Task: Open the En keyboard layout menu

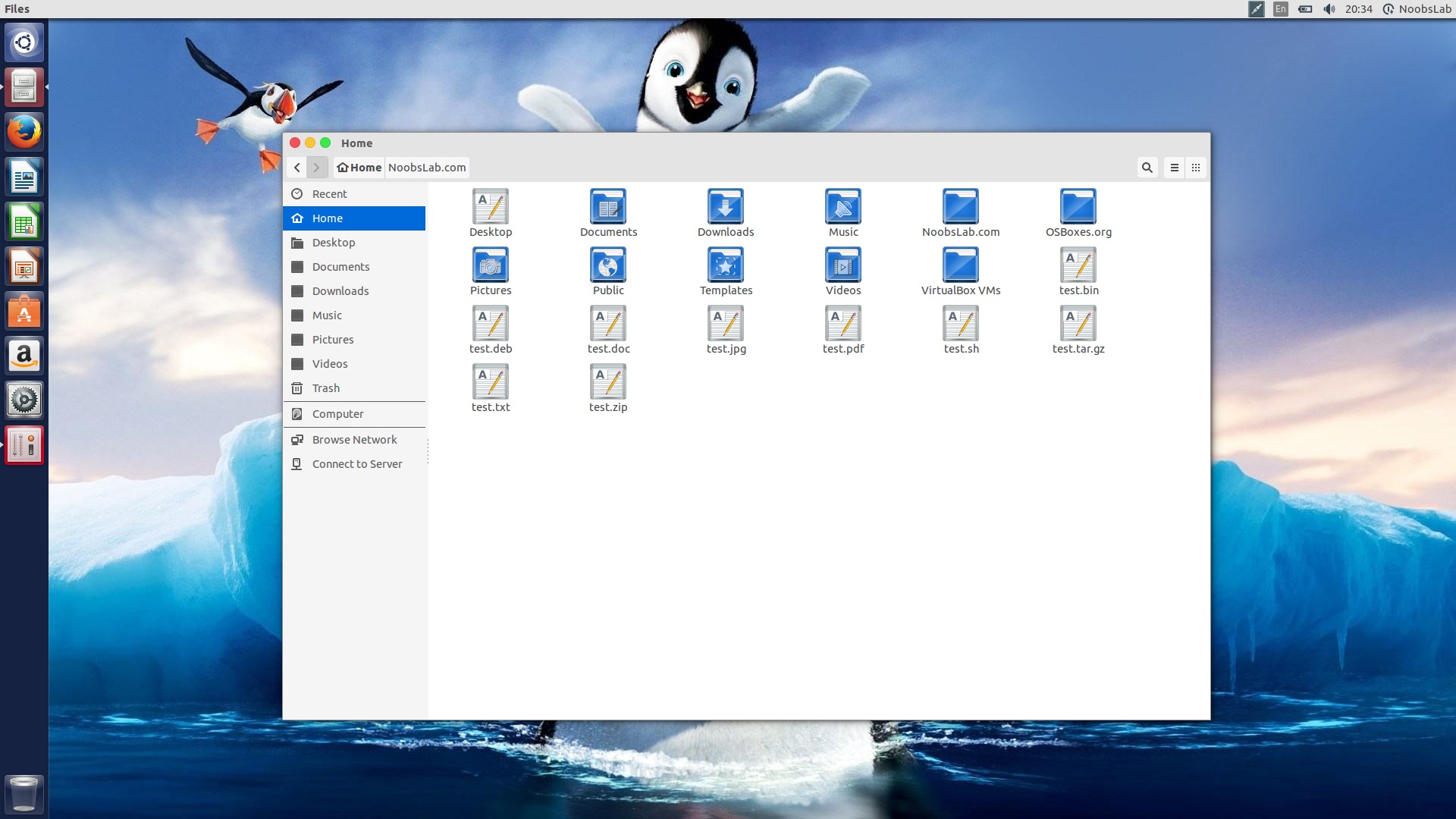Action: [1279, 9]
